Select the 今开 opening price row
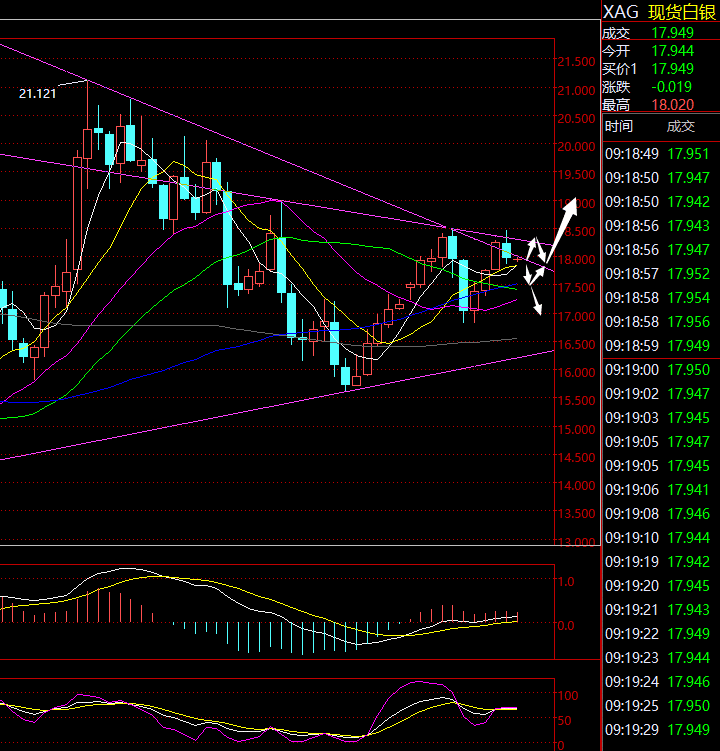Image resolution: width=720 pixels, height=751 pixels. click(x=660, y=50)
